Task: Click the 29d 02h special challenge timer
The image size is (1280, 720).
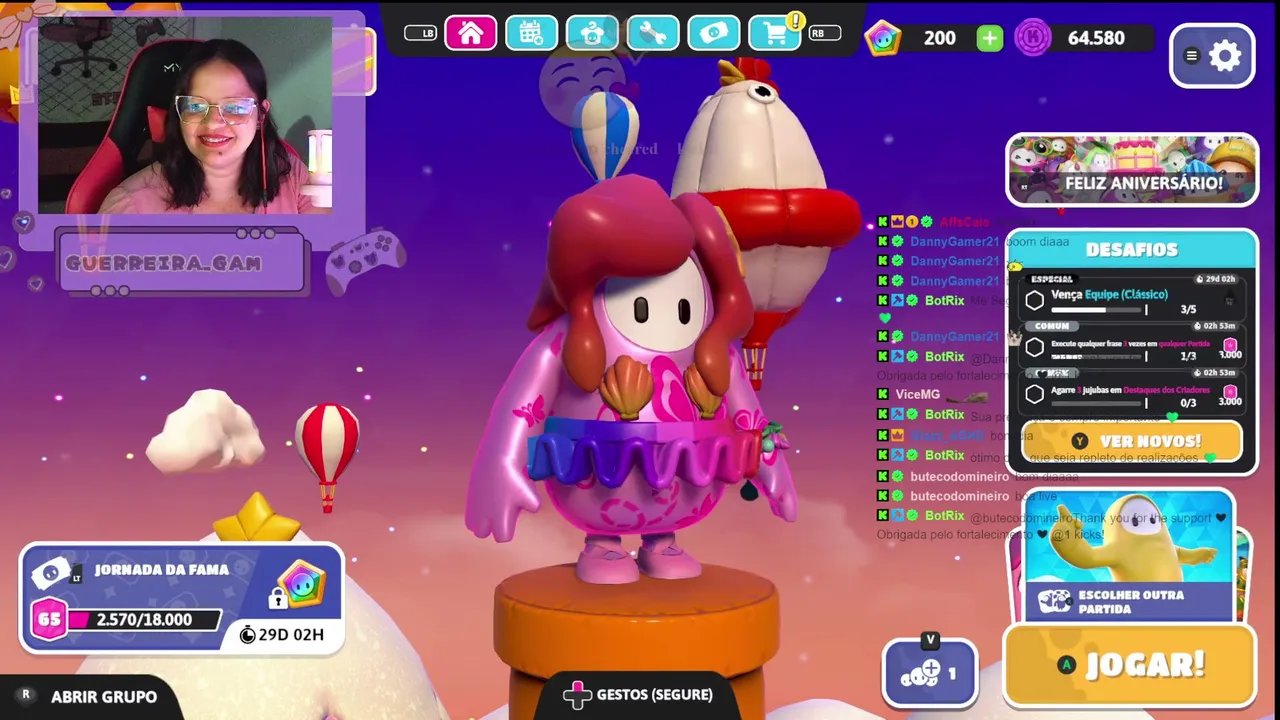Action: 1215,279
